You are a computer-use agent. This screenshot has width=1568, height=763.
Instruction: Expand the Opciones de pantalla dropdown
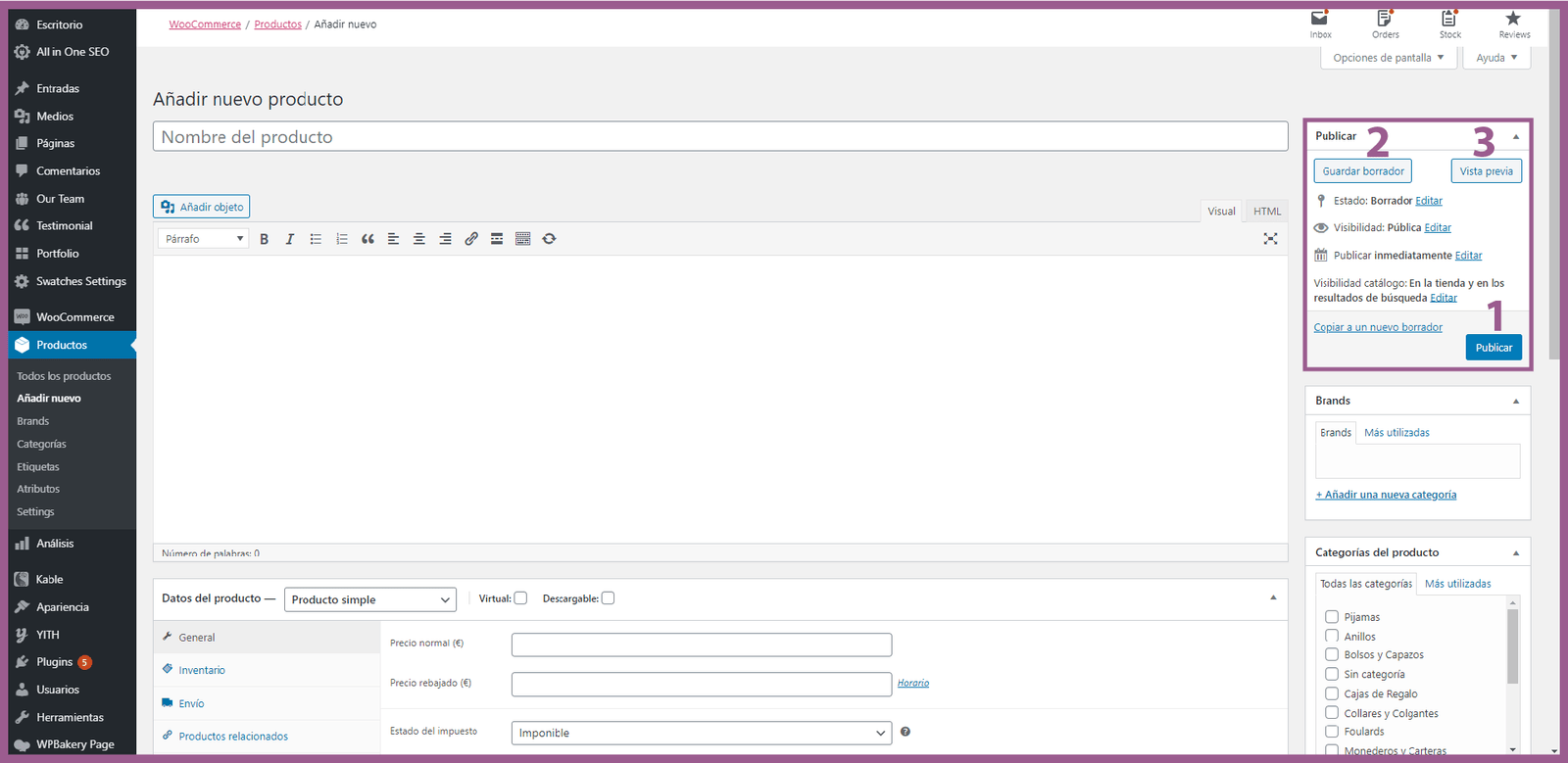pos(1388,58)
